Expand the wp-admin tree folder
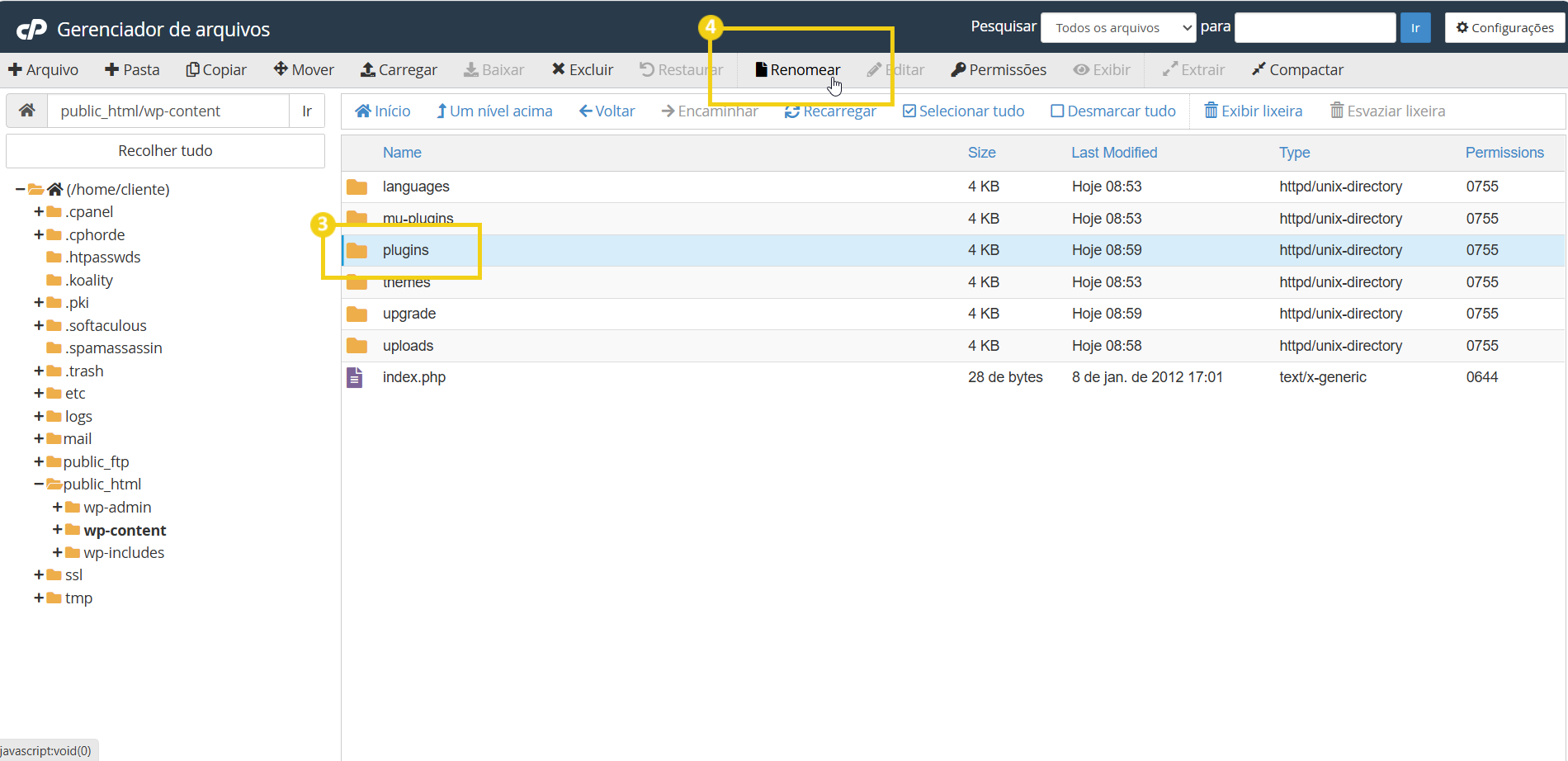The image size is (1568, 761). click(x=57, y=508)
